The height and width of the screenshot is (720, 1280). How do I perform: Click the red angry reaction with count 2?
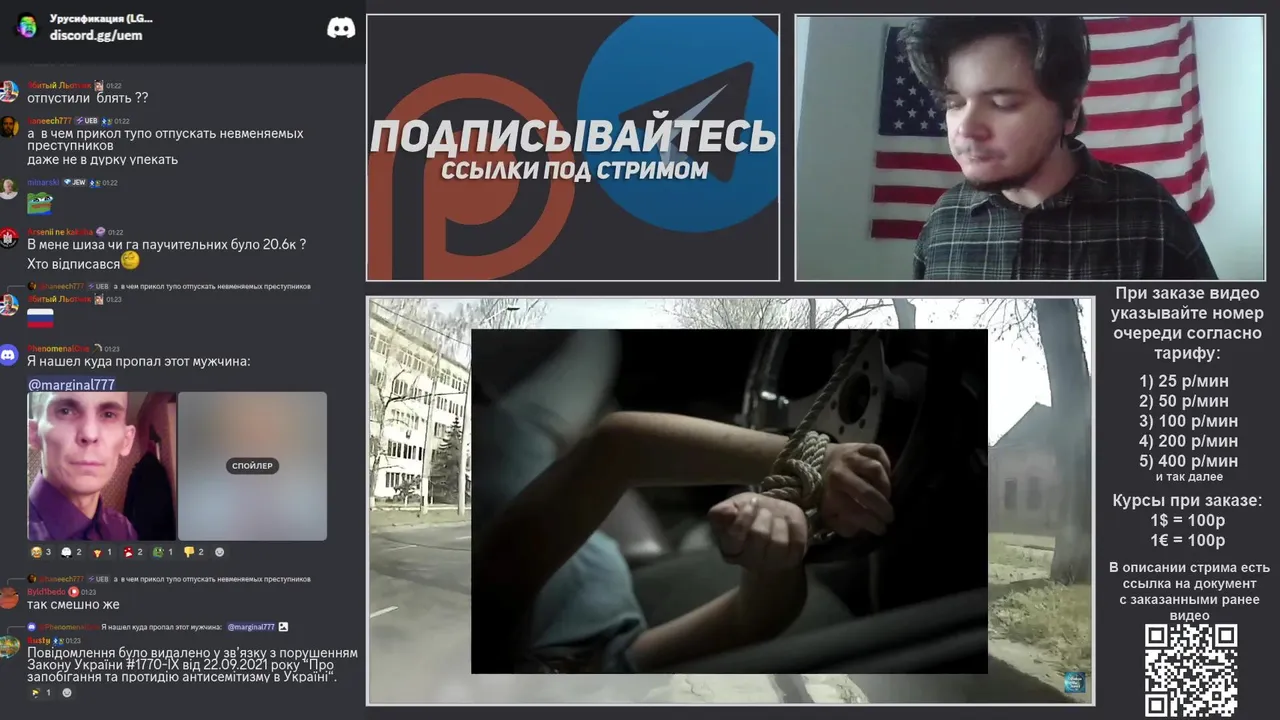click(132, 552)
